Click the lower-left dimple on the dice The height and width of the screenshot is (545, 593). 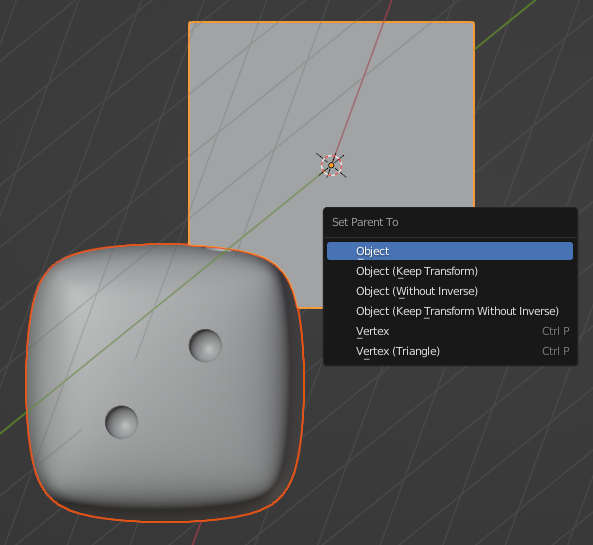(x=121, y=422)
